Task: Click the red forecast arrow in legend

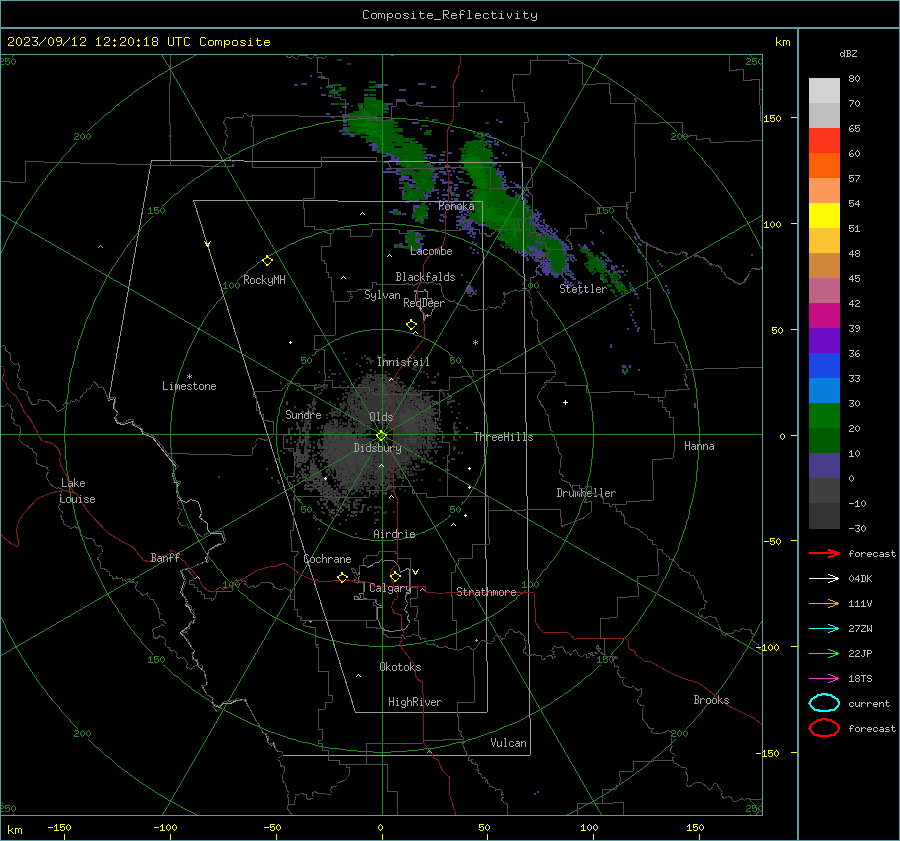Action: [824, 553]
